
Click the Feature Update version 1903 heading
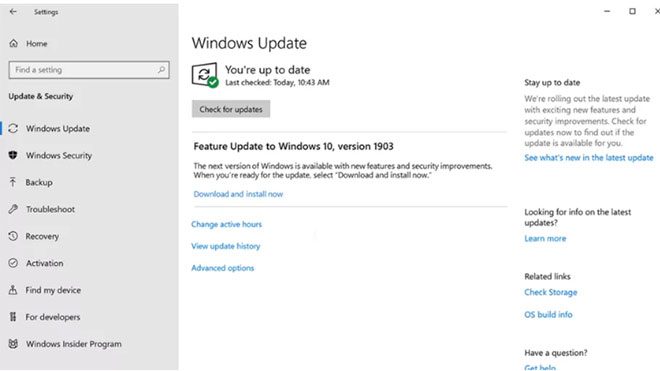click(x=293, y=147)
